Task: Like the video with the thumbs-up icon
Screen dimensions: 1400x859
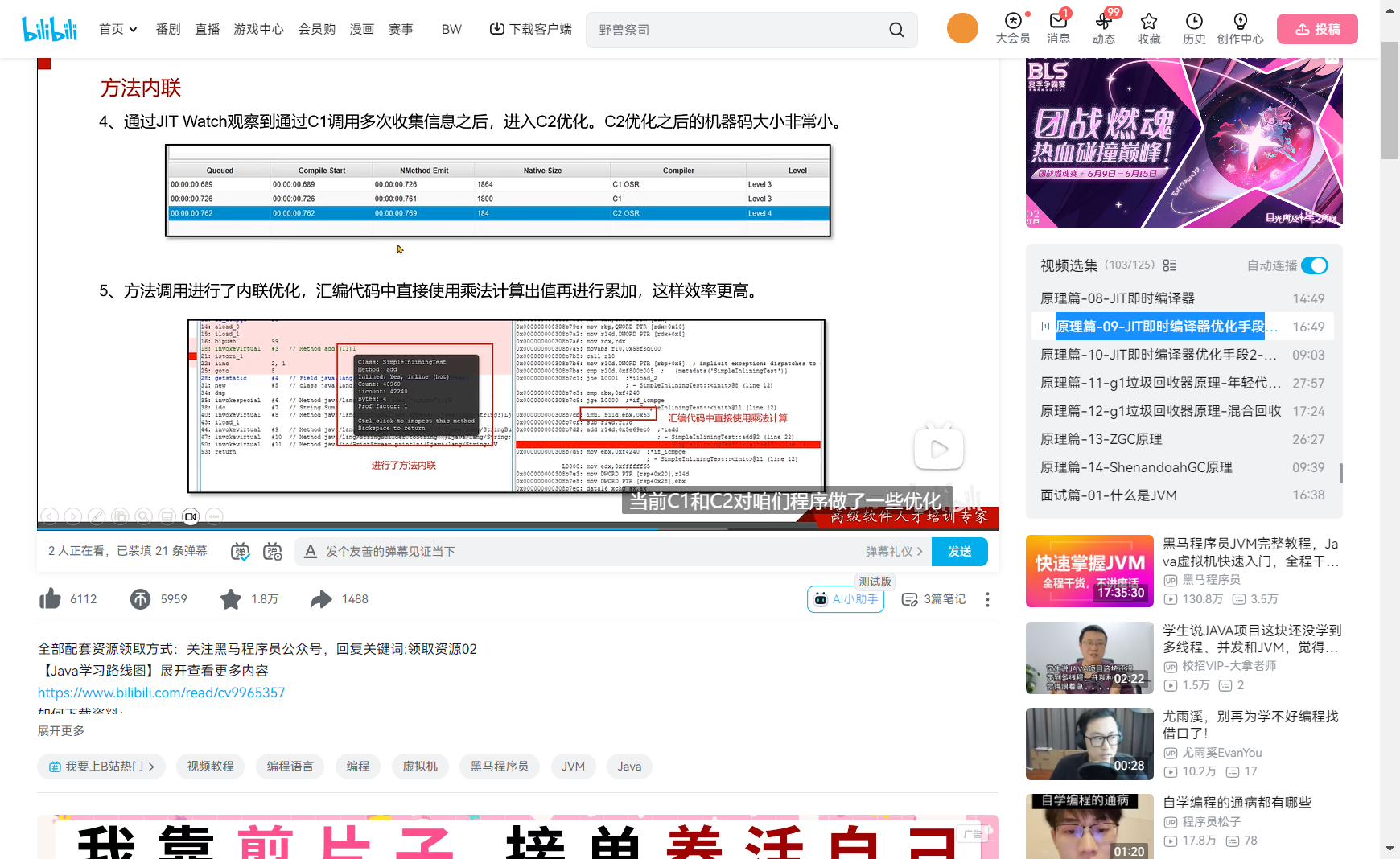Action: point(50,598)
